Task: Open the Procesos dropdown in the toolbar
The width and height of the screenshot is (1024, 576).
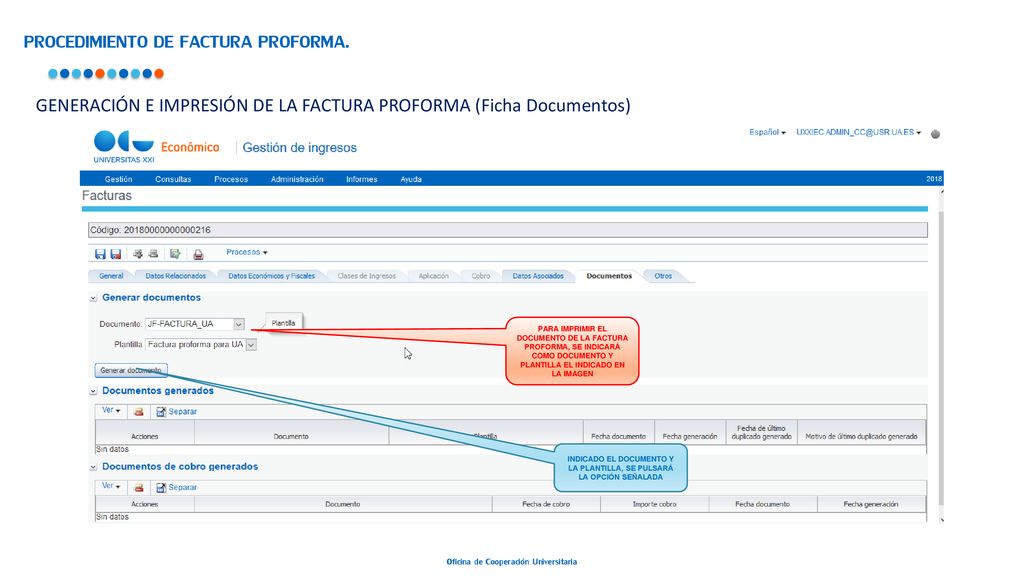Action: pos(247,252)
